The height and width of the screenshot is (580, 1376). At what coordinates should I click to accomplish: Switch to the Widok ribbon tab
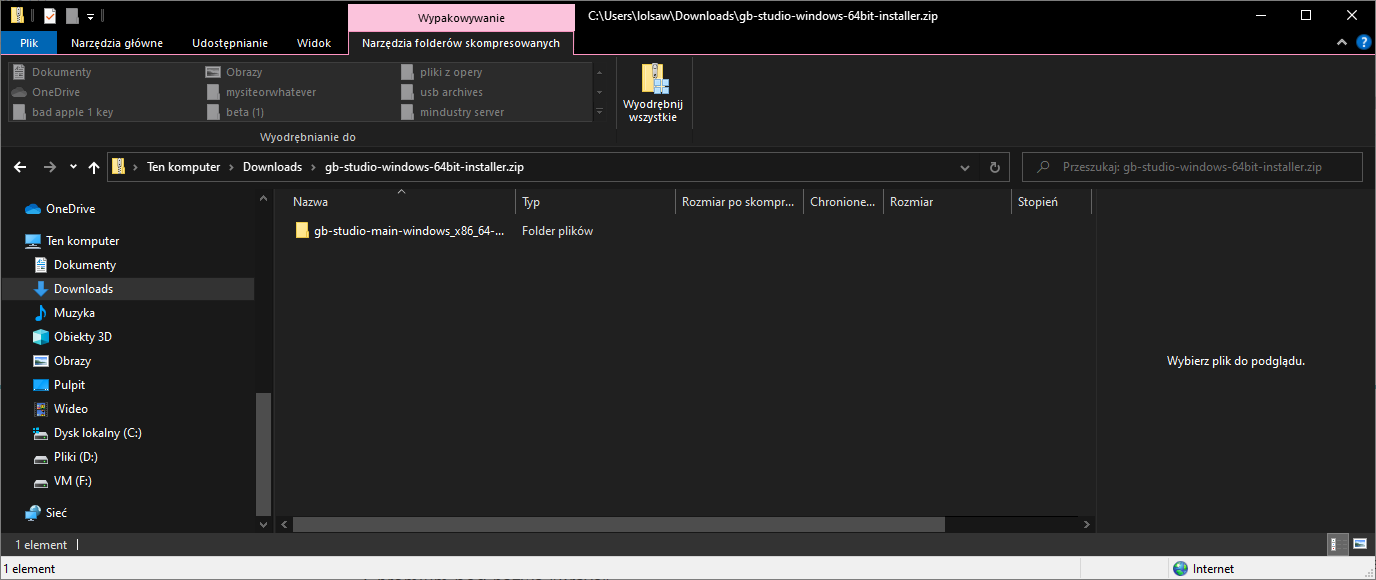(x=314, y=43)
